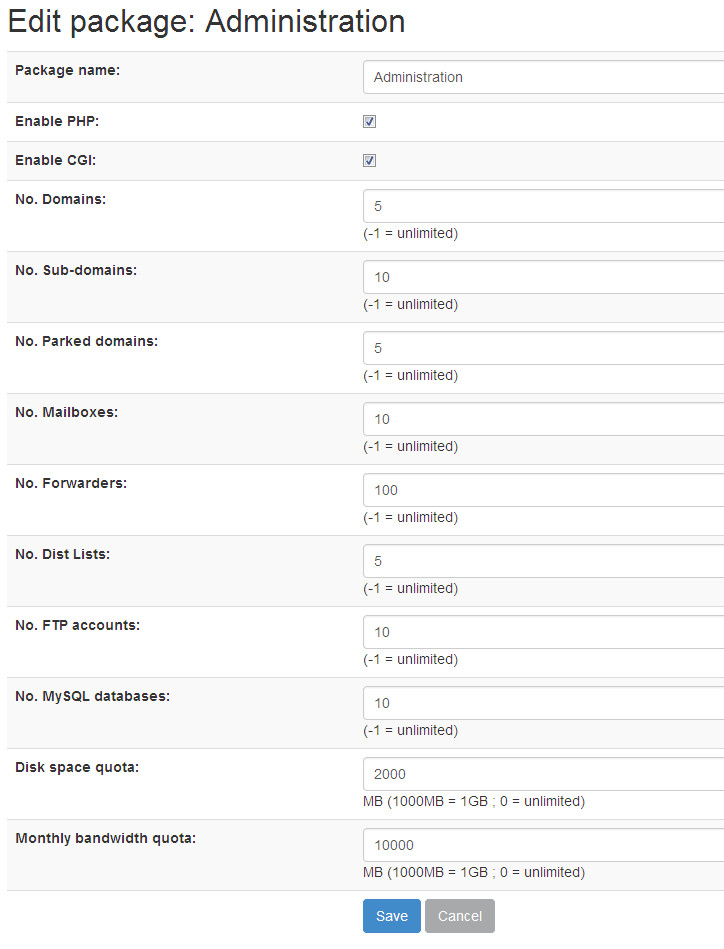This screenshot has width=724, height=949.
Task: Save the package changes
Action: click(x=392, y=916)
